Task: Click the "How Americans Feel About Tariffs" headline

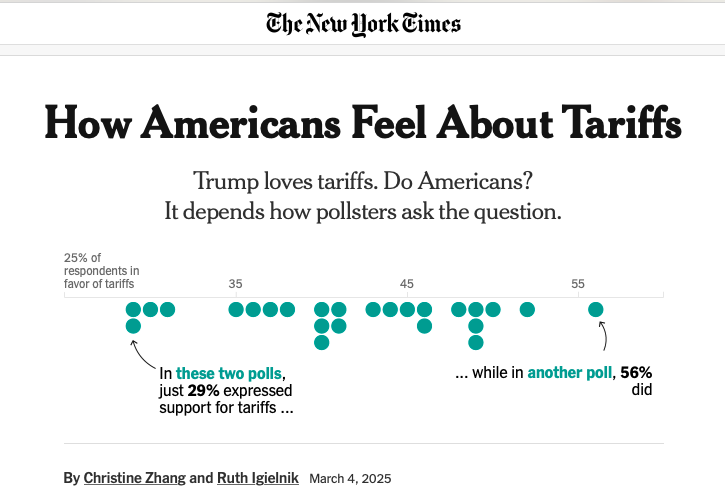Action: 363,124
